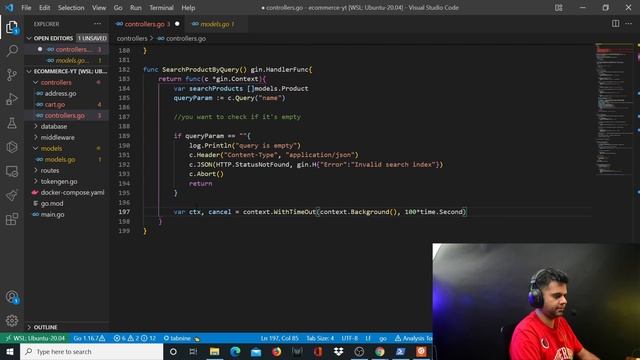The height and width of the screenshot is (360, 640).
Task: Click the Windows Start button
Action: (x=10, y=351)
